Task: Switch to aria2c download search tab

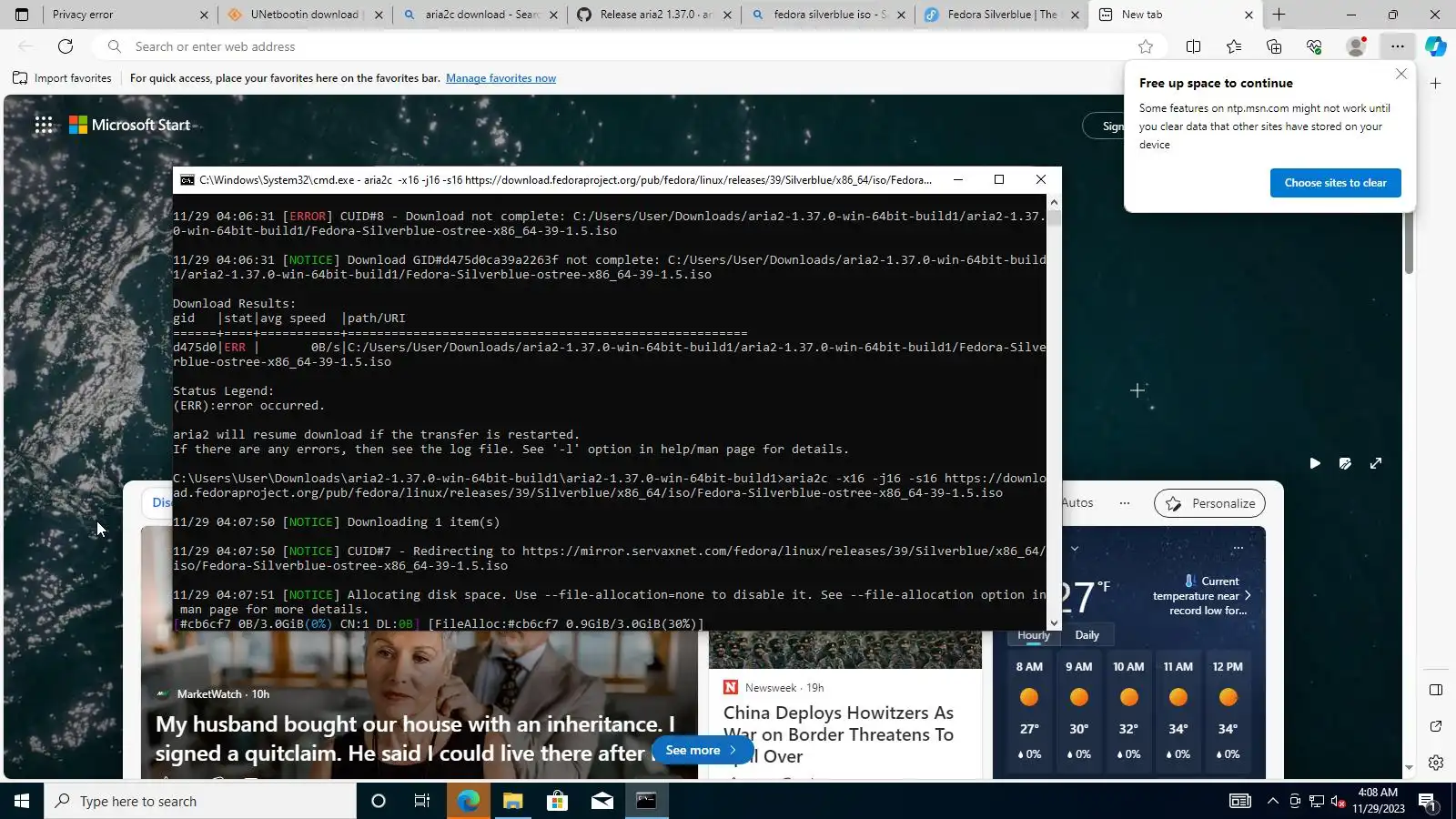Action: click(482, 15)
